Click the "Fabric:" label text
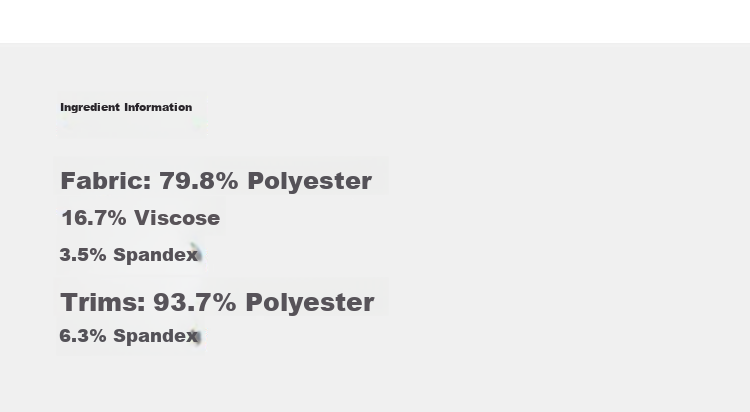 (x=106, y=181)
